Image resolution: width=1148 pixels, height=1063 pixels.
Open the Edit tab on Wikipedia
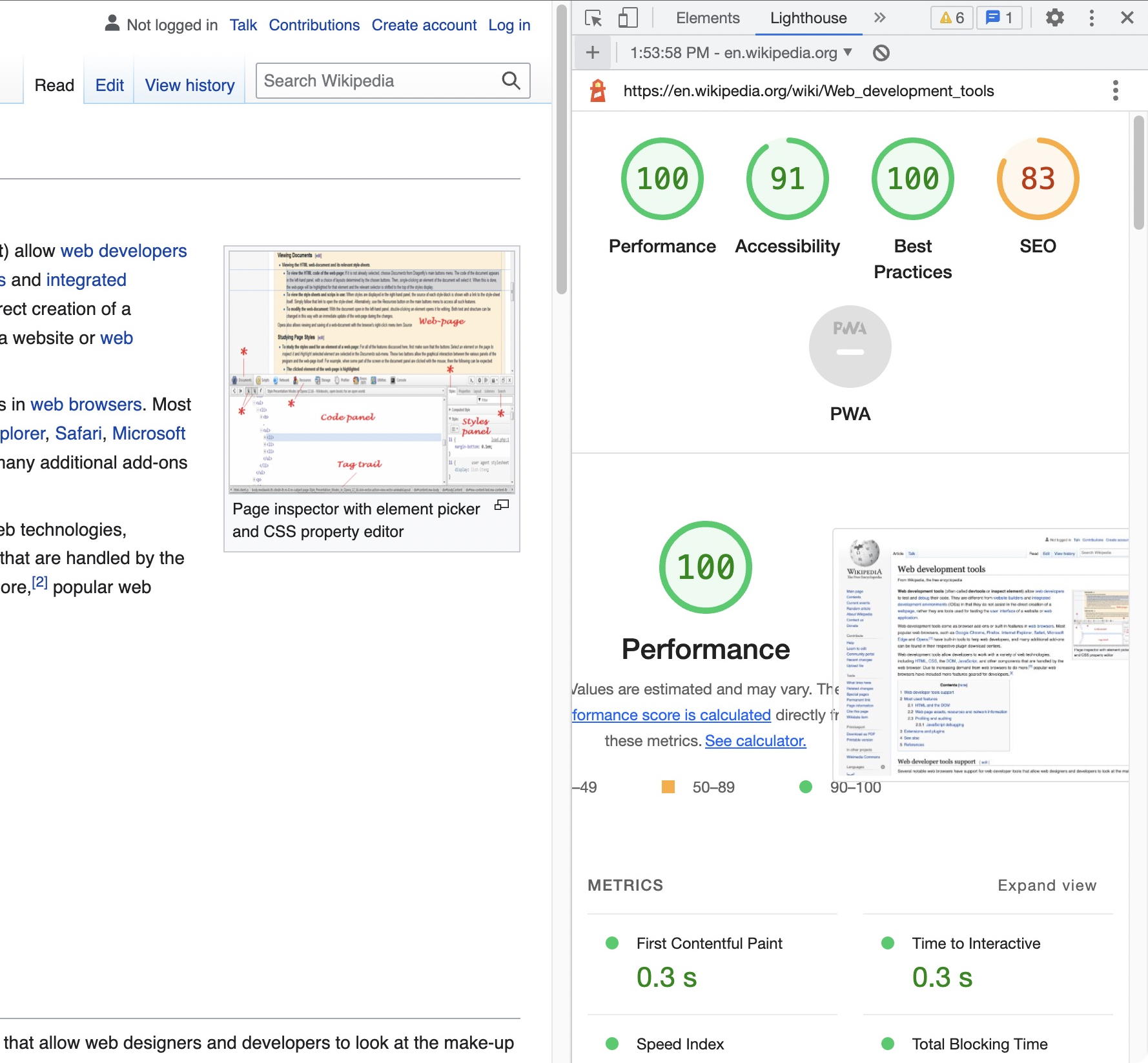(109, 85)
